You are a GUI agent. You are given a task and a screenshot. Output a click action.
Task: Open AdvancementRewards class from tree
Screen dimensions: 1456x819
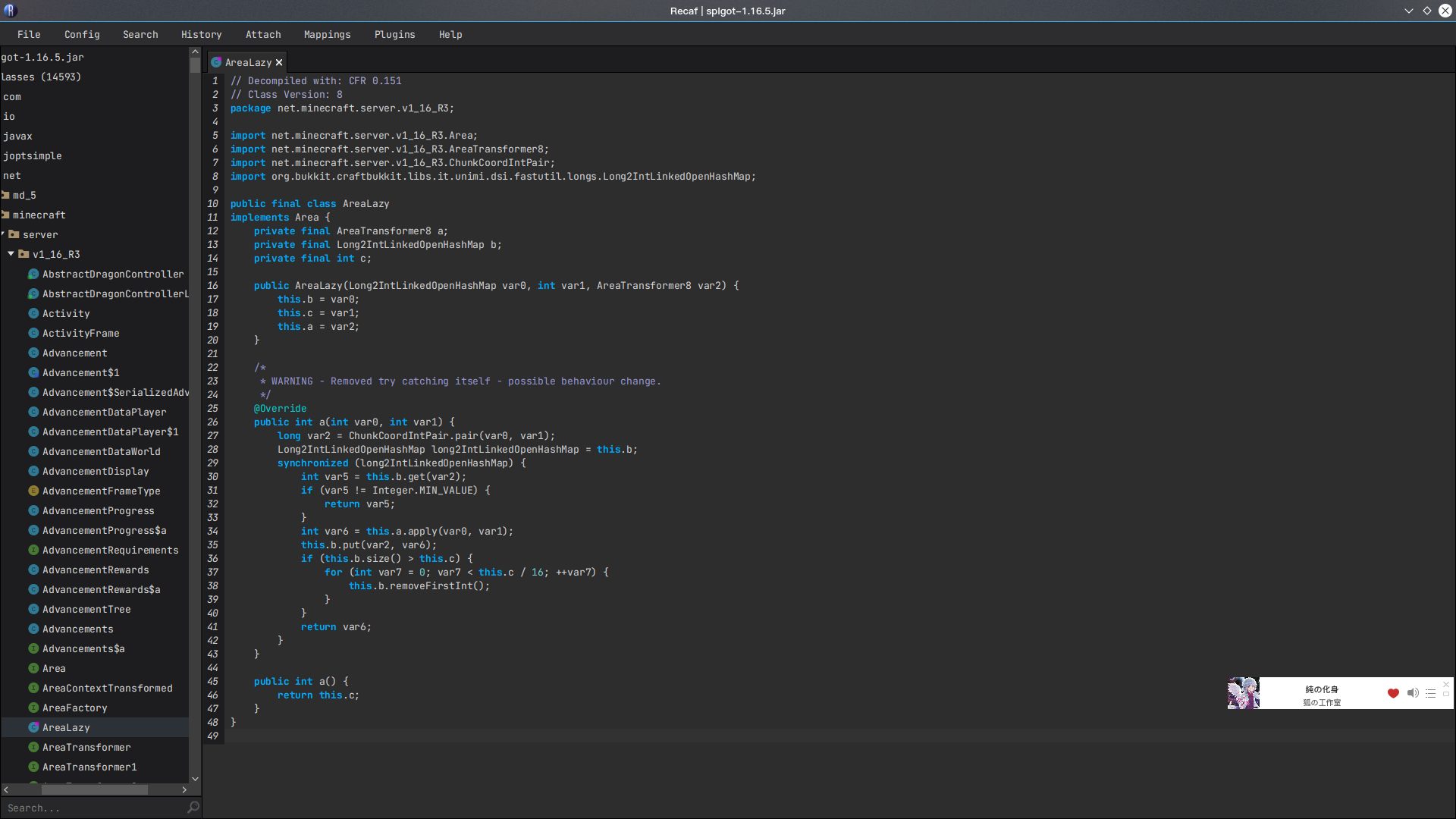[96, 570]
